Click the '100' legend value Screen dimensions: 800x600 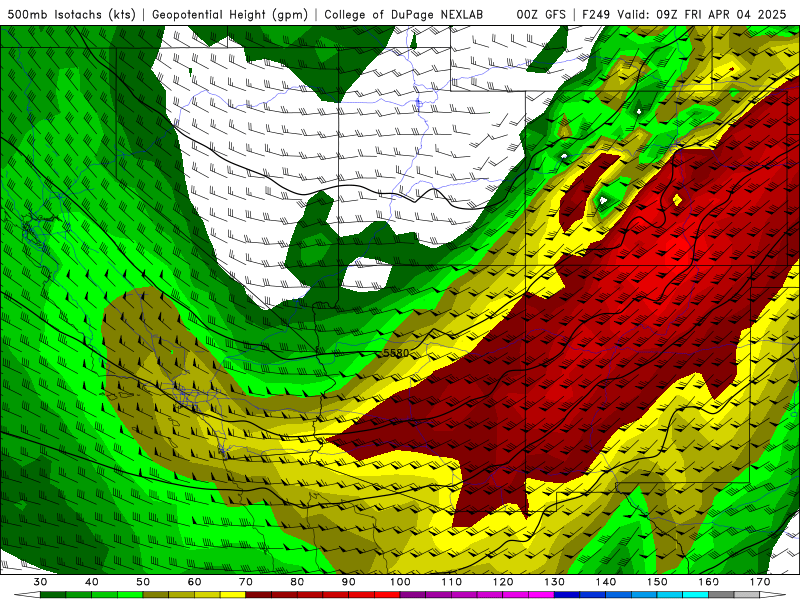pyautogui.click(x=400, y=582)
